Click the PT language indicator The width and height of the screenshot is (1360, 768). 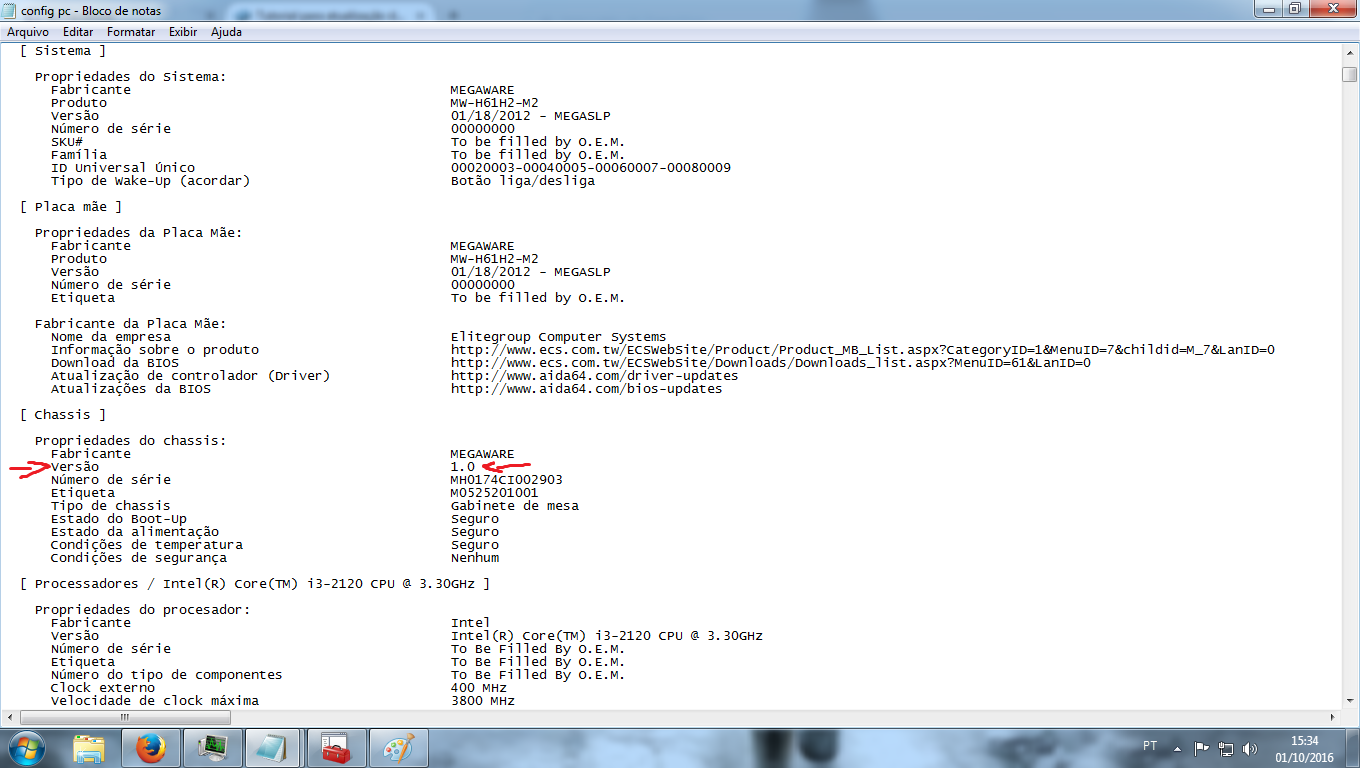1150,746
